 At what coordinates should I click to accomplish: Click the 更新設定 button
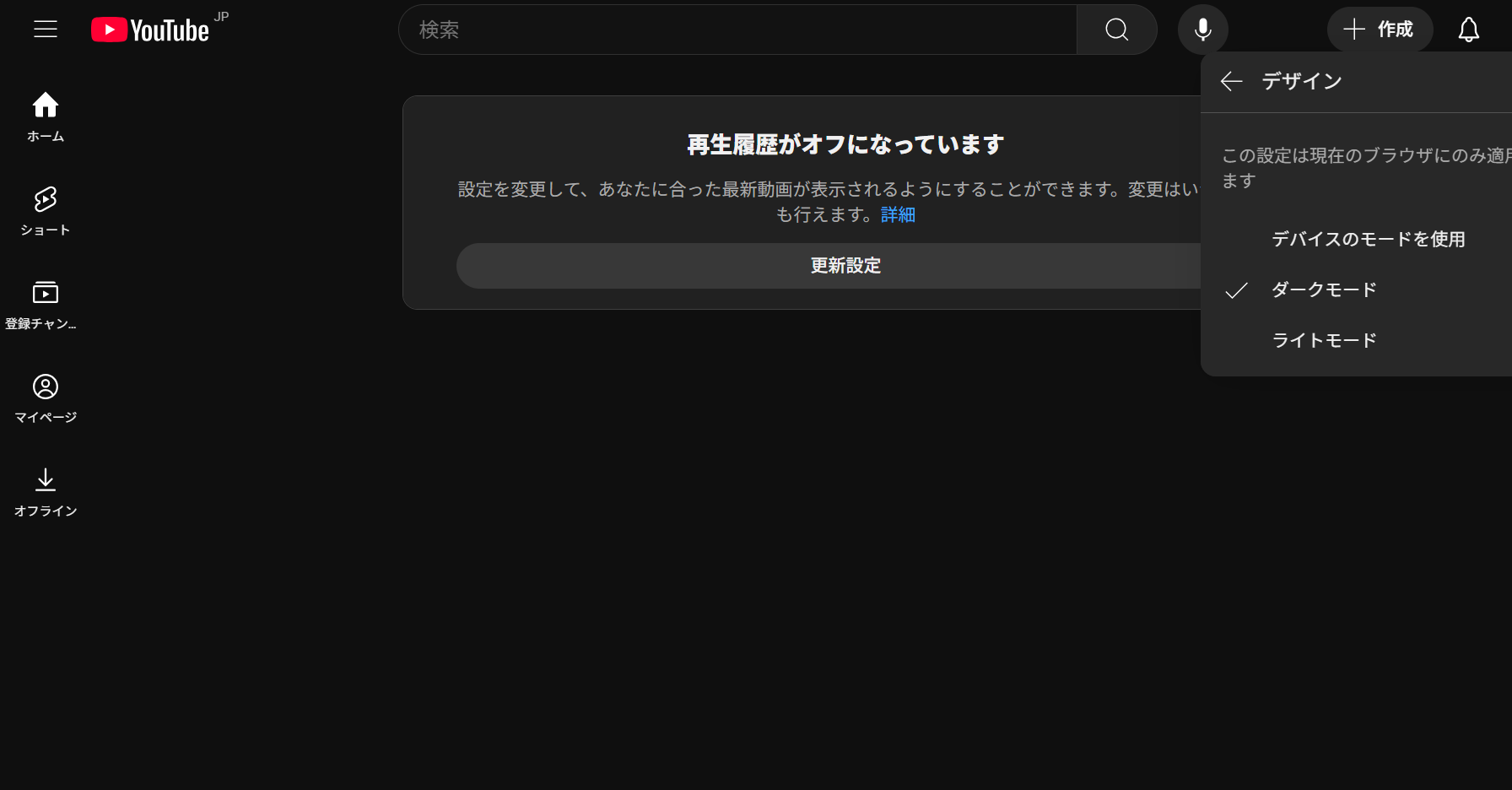click(x=845, y=266)
